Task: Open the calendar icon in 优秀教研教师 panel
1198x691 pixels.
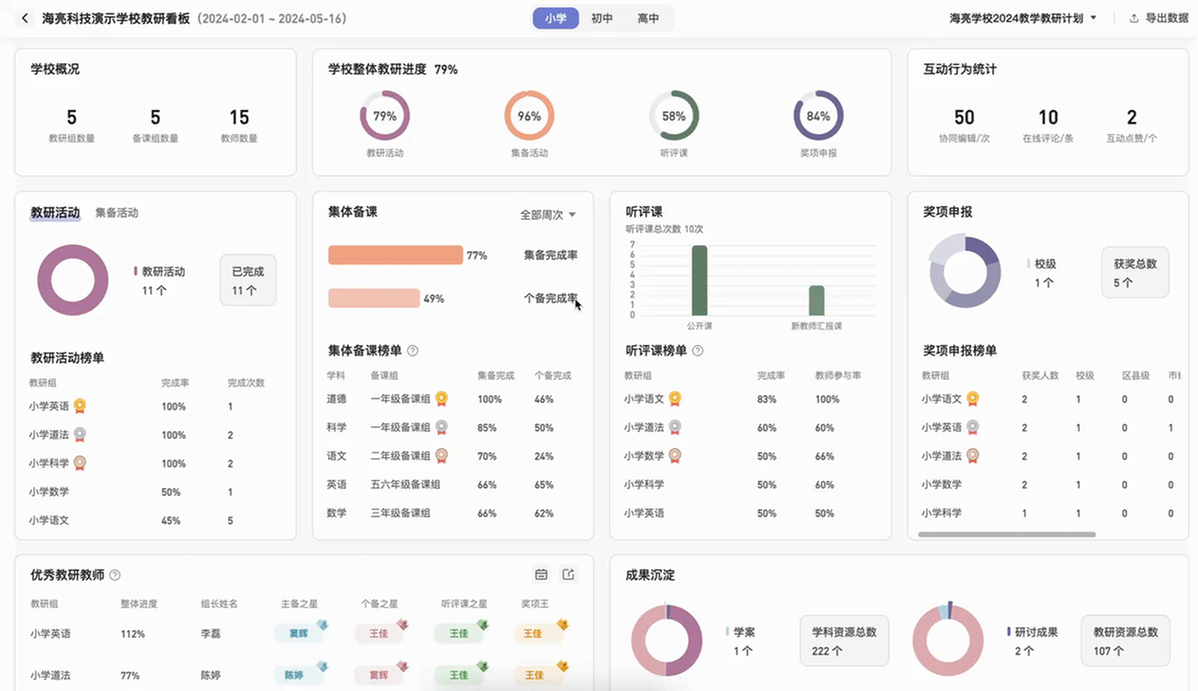Action: 541,575
